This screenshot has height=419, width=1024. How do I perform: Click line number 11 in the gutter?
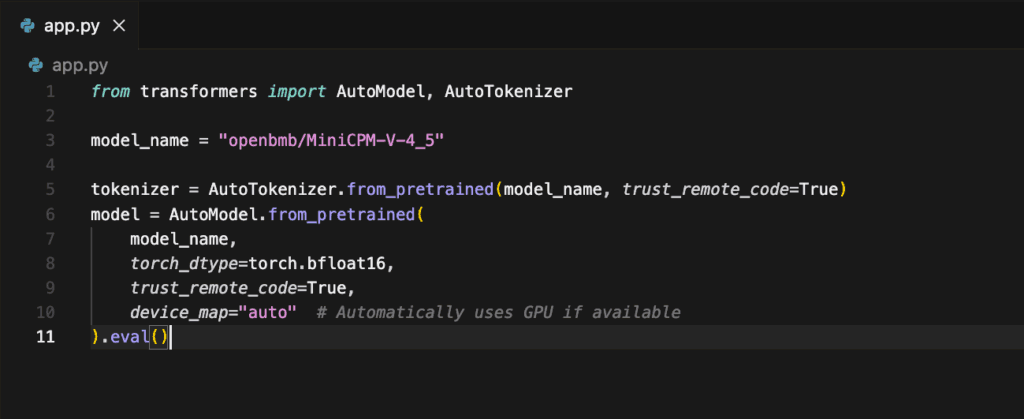(46, 337)
